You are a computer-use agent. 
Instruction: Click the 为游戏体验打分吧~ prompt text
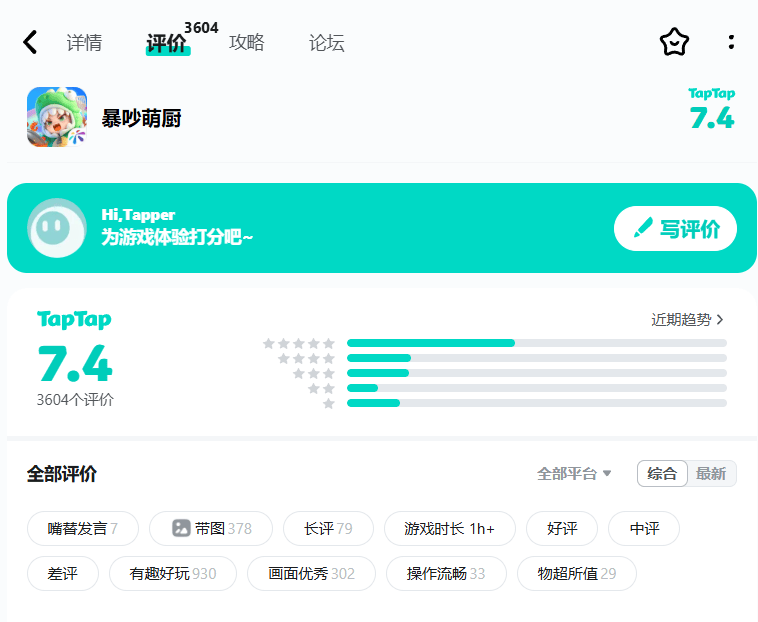tap(177, 237)
